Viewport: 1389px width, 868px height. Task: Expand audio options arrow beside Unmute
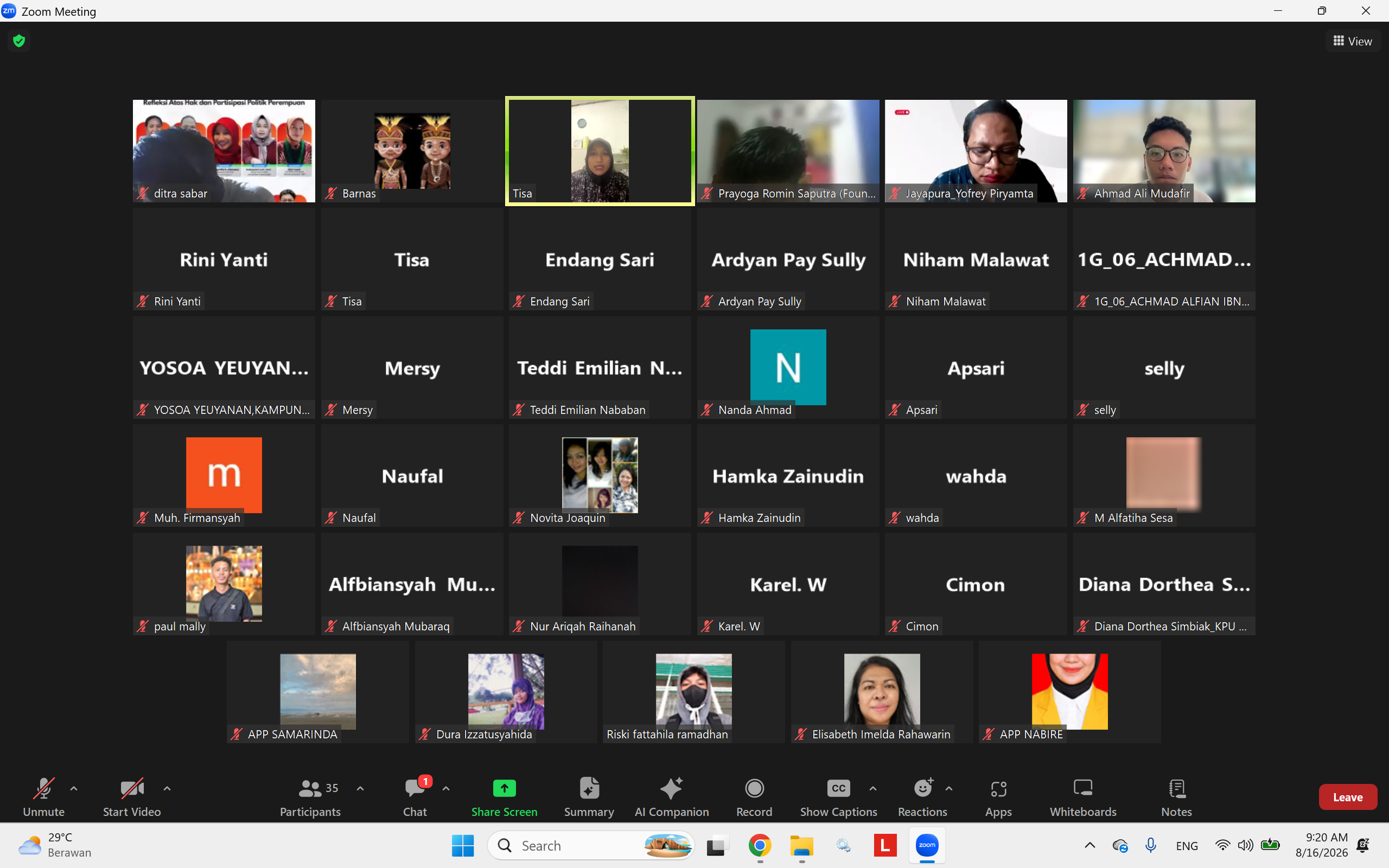[x=74, y=788]
